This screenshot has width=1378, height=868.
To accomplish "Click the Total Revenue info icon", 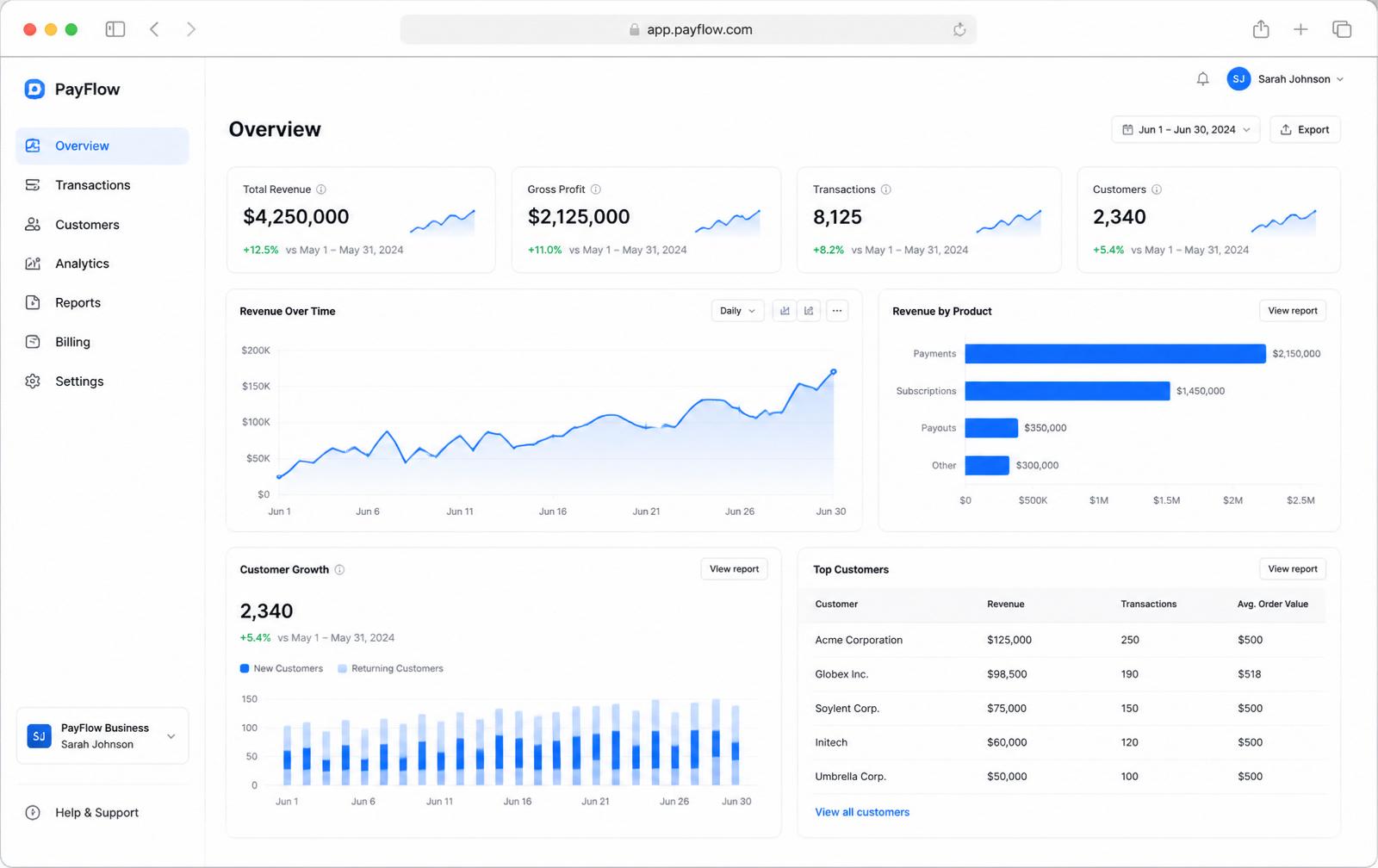I will coord(321,189).
